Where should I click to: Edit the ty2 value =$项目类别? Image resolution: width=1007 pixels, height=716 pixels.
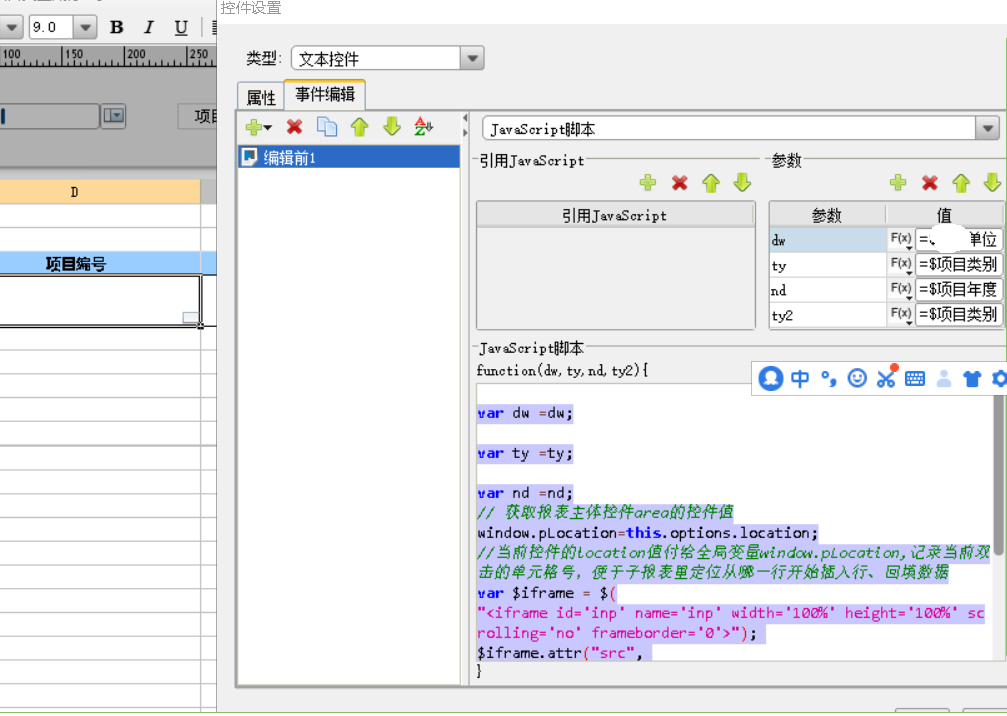958,315
